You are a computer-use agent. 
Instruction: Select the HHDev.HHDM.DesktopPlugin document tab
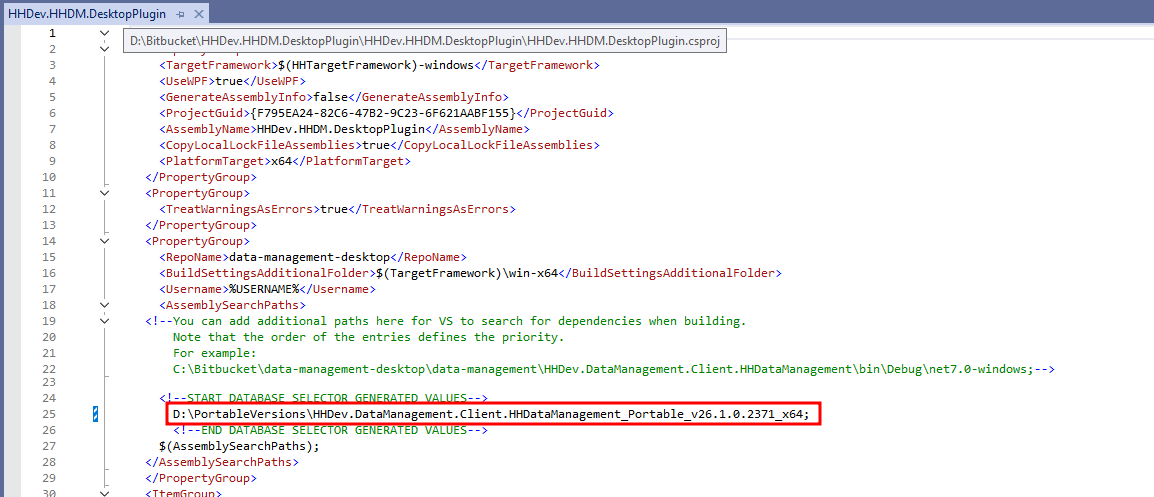(x=86, y=15)
